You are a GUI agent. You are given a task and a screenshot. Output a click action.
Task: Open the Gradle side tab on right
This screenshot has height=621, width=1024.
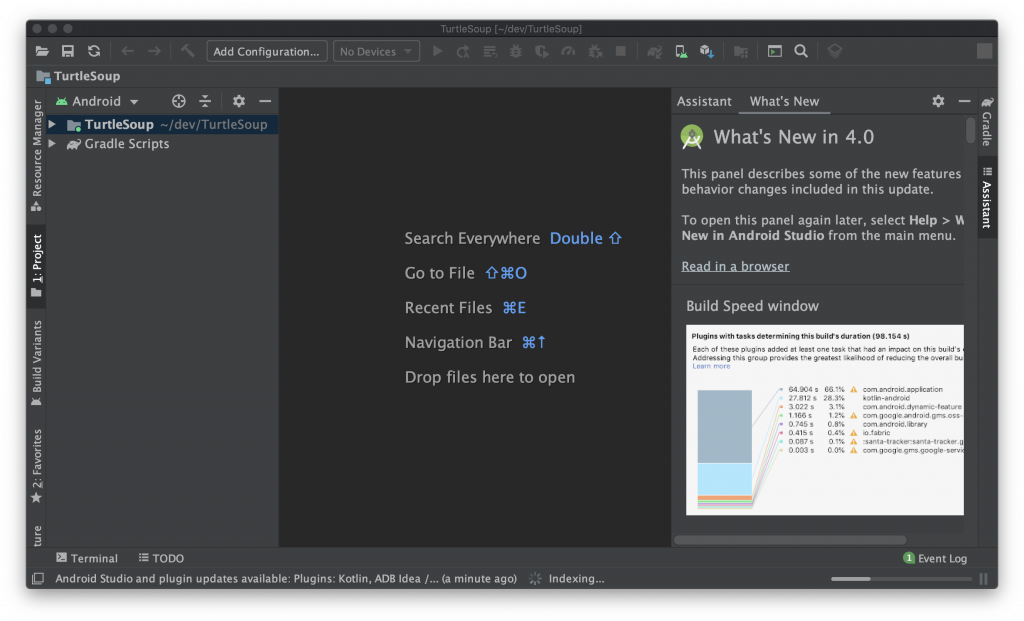(x=987, y=121)
